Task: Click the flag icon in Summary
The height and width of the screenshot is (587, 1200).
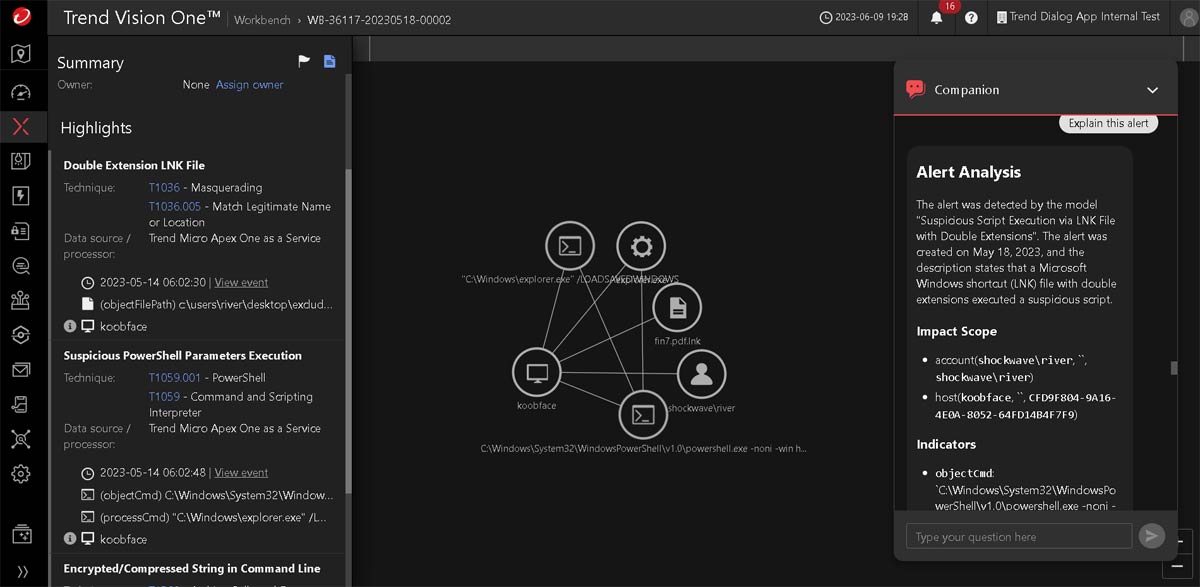Action: 305,62
